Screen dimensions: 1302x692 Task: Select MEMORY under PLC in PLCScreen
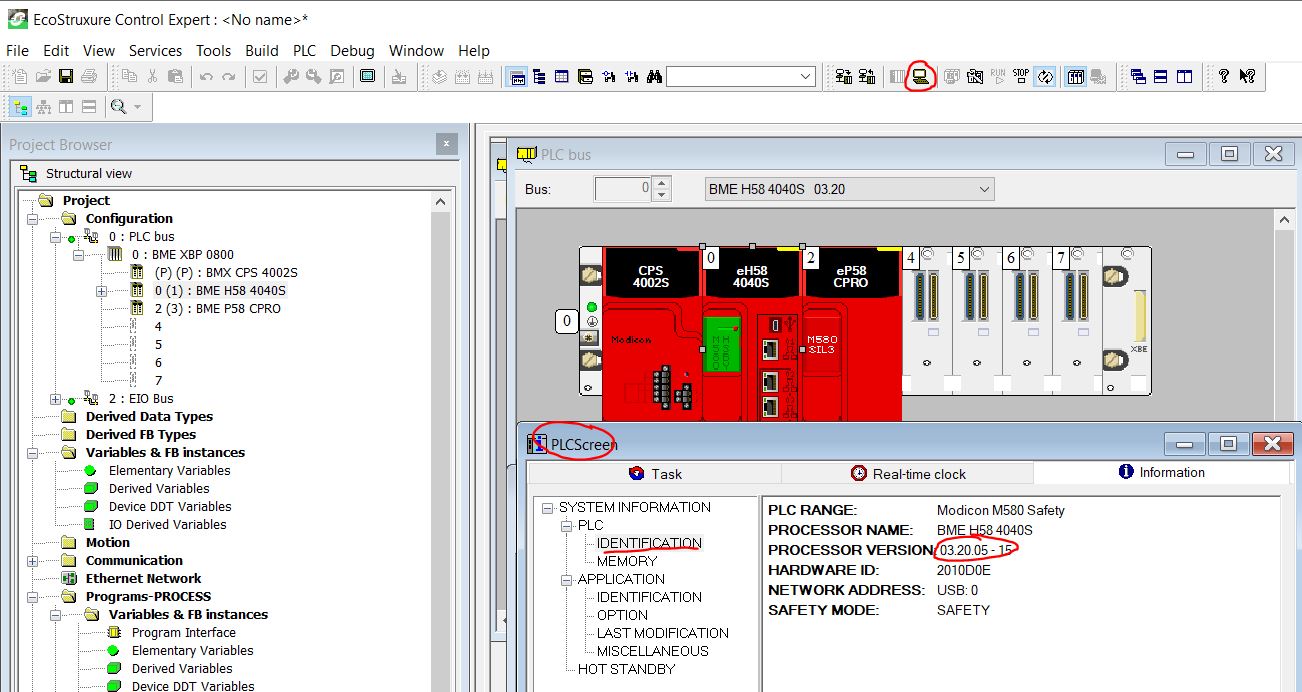click(627, 561)
